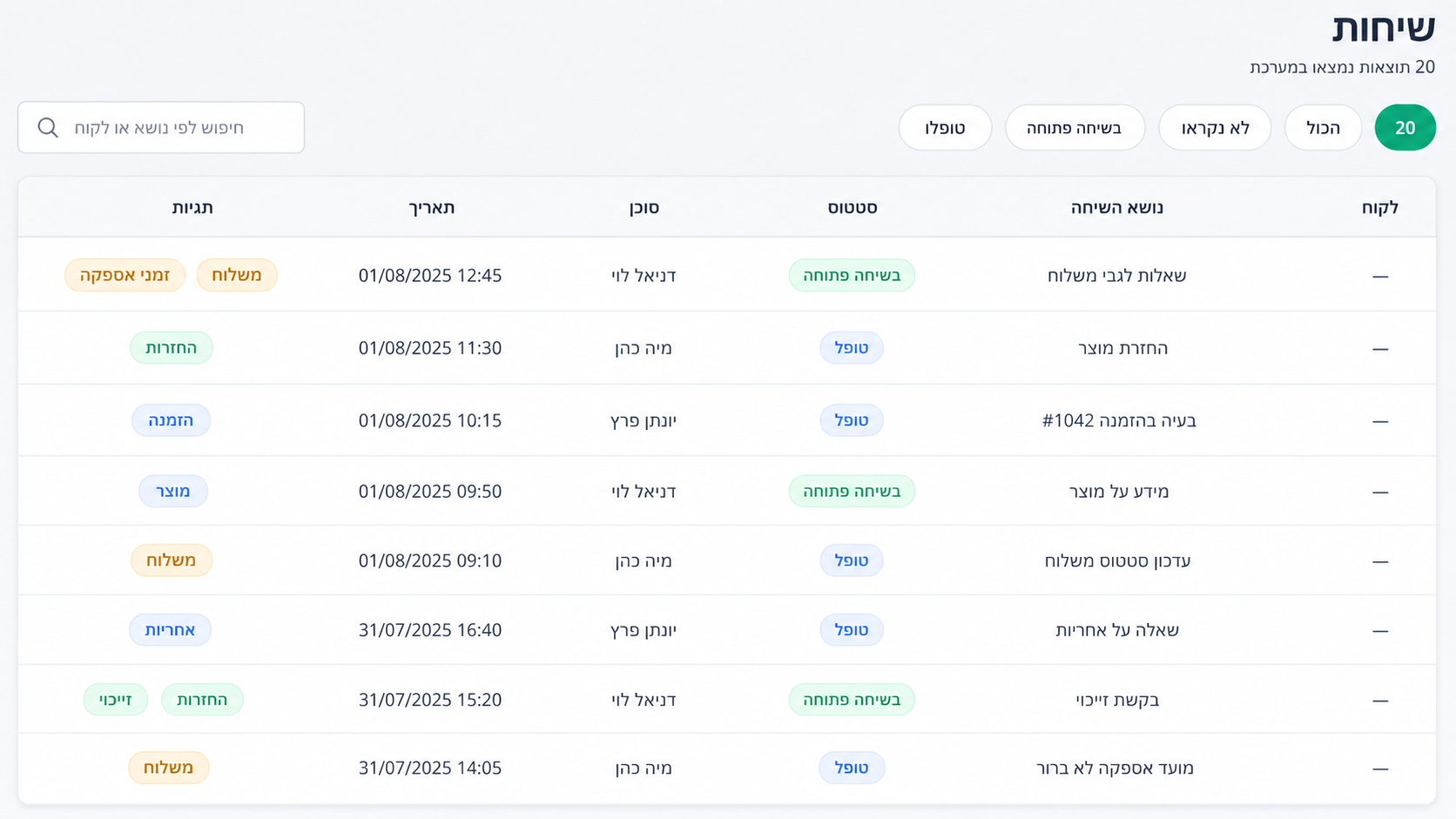Show only 'בשיחה פתוחה' conversations
The width and height of the screenshot is (1456, 819).
pos(1075,128)
